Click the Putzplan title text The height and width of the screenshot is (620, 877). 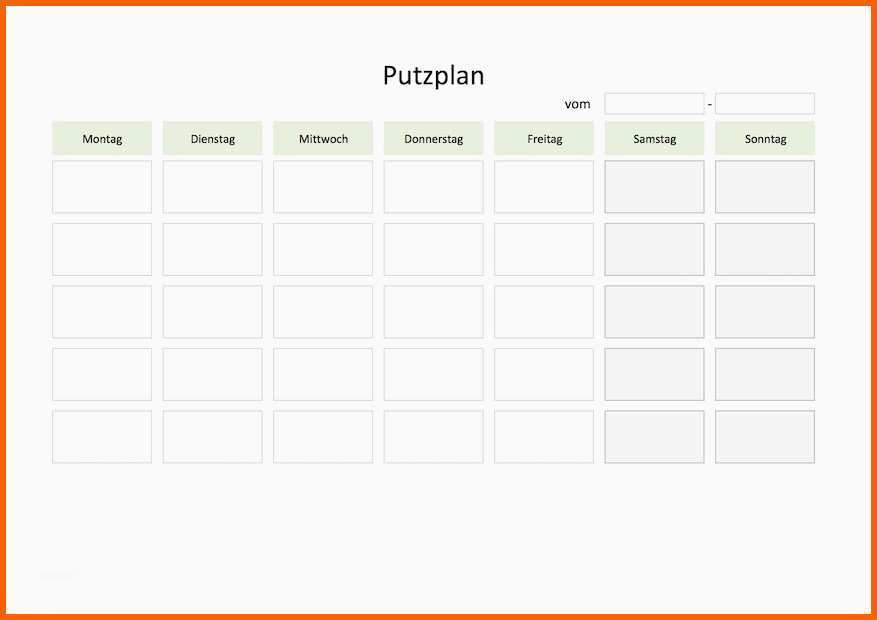[x=433, y=75]
